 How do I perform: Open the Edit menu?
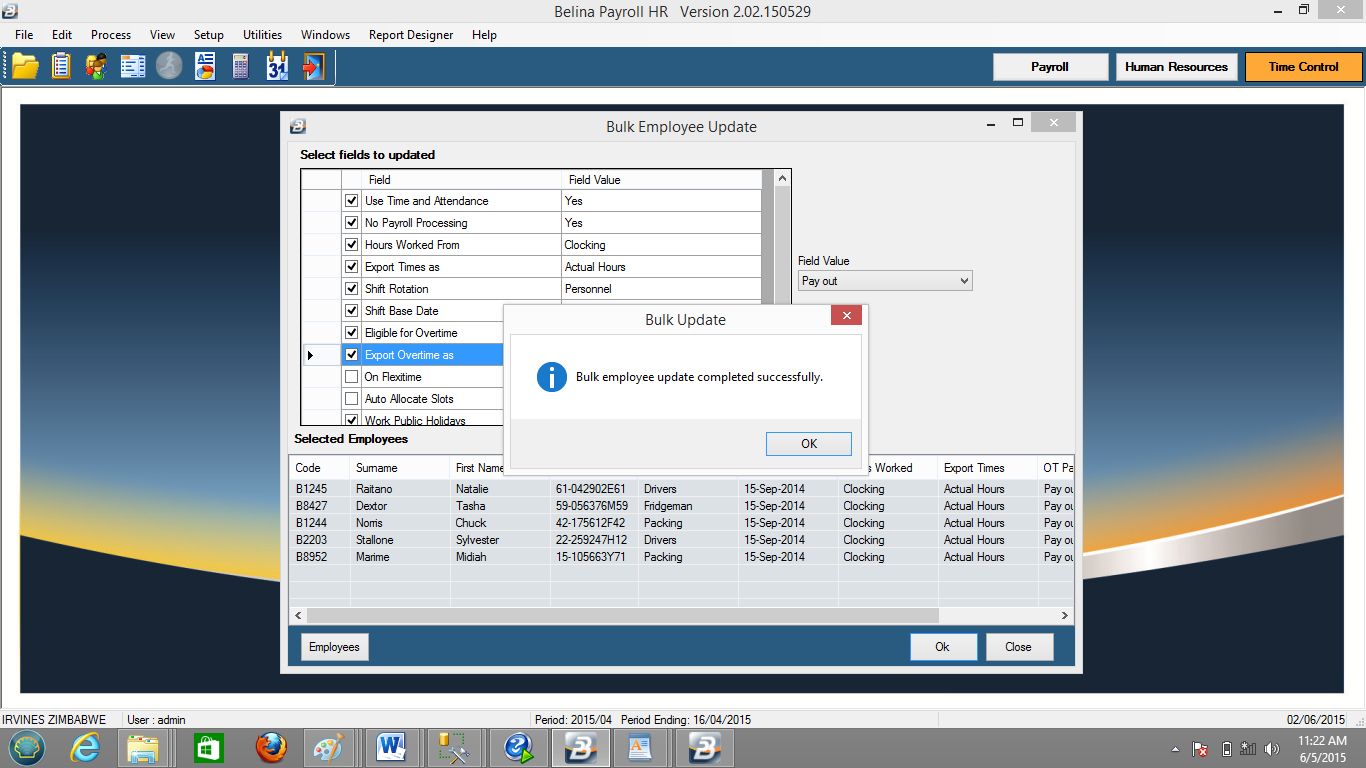click(x=62, y=35)
